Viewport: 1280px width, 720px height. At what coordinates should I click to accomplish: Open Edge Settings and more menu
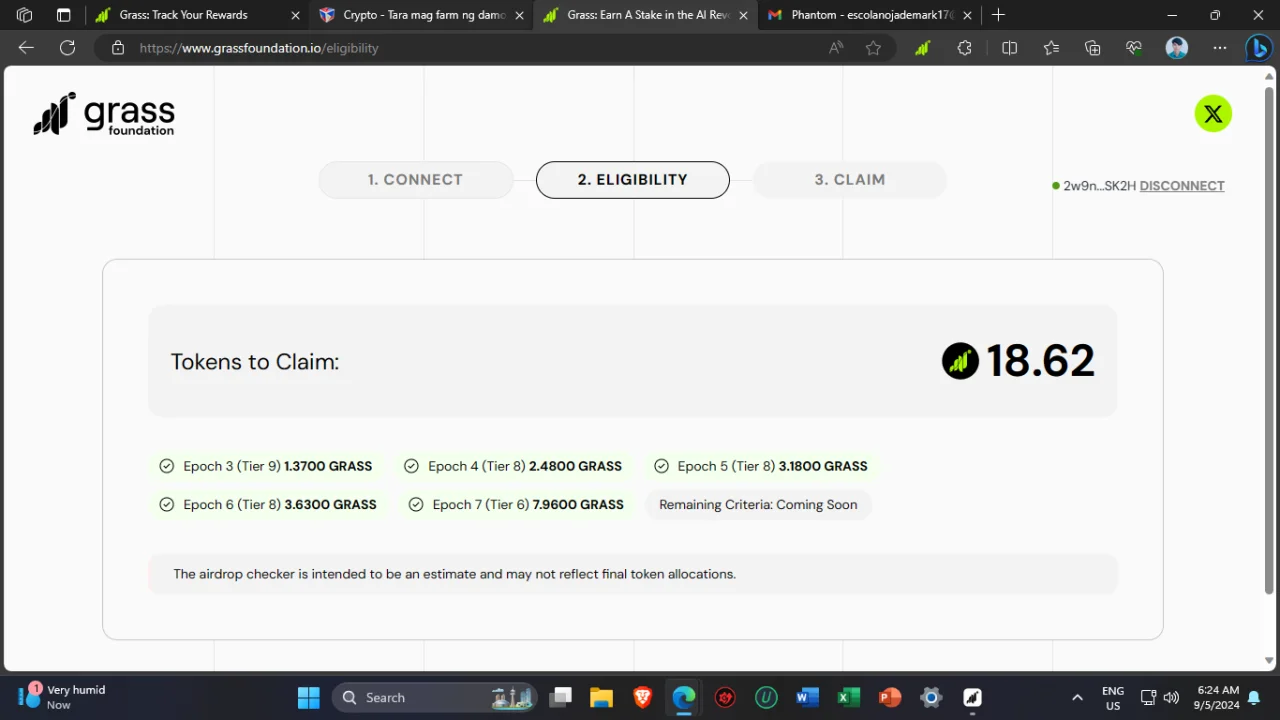1219,48
